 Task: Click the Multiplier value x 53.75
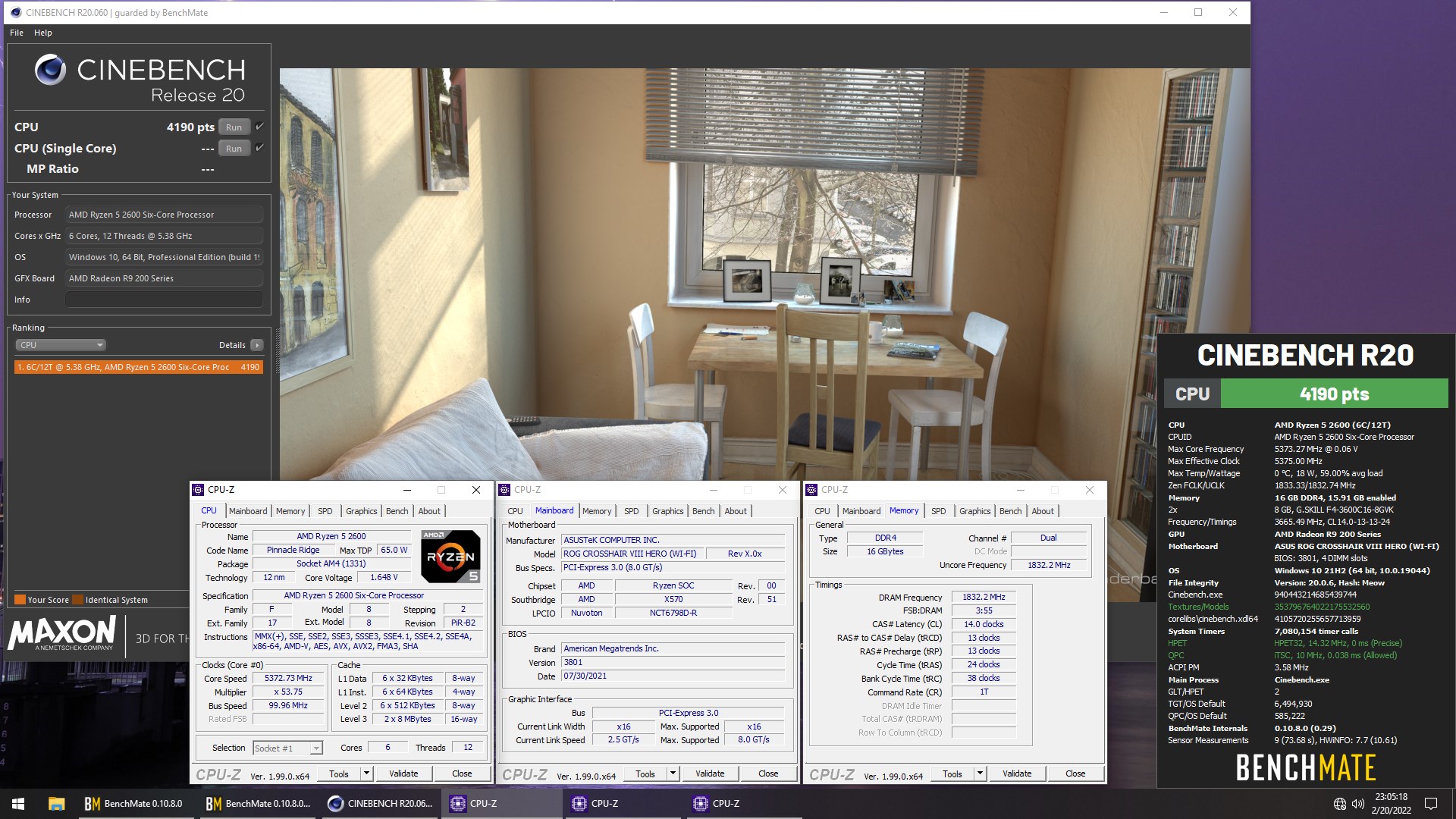288,692
